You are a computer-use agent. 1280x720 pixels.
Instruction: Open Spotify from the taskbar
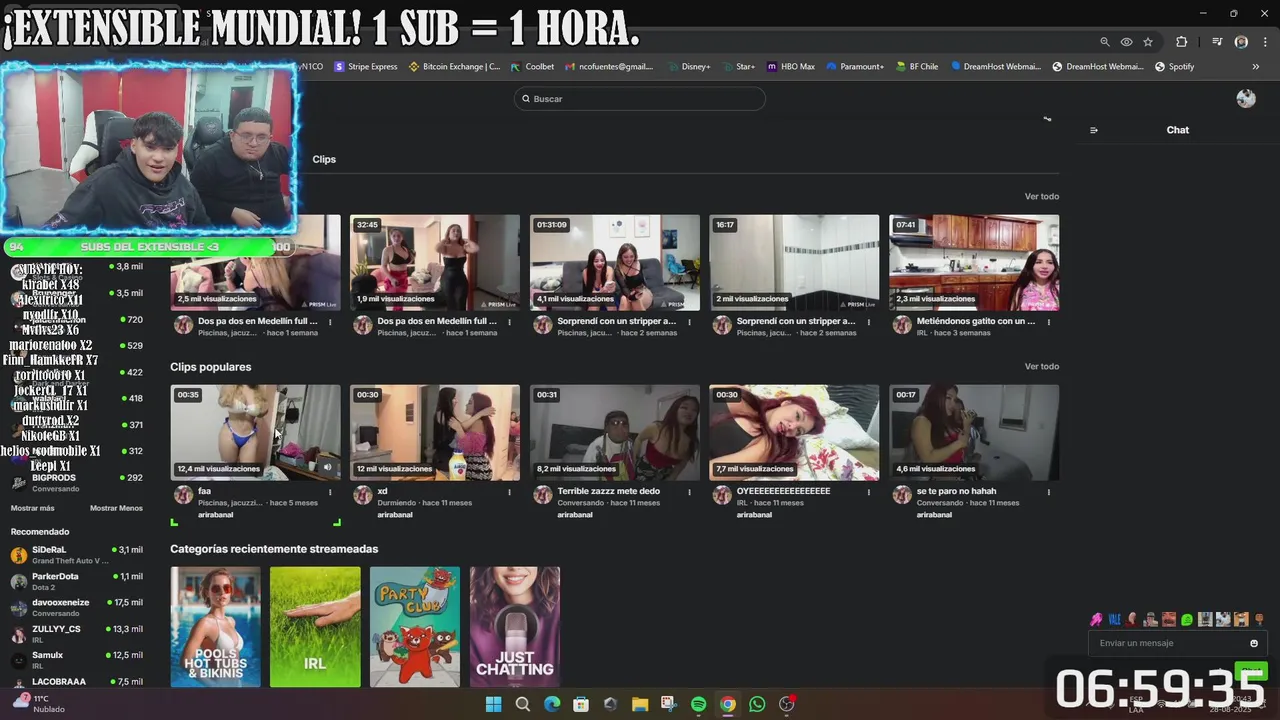tap(699, 704)
